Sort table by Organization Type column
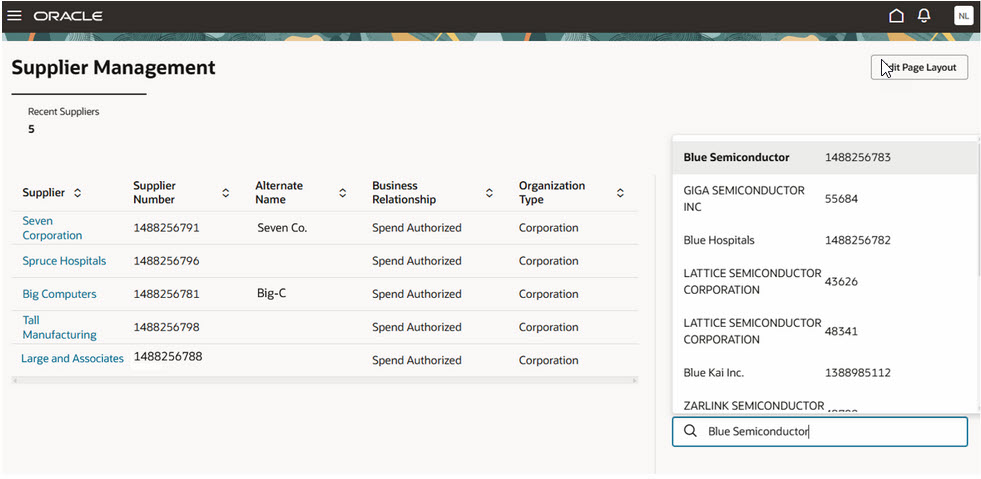 [620, 193]
